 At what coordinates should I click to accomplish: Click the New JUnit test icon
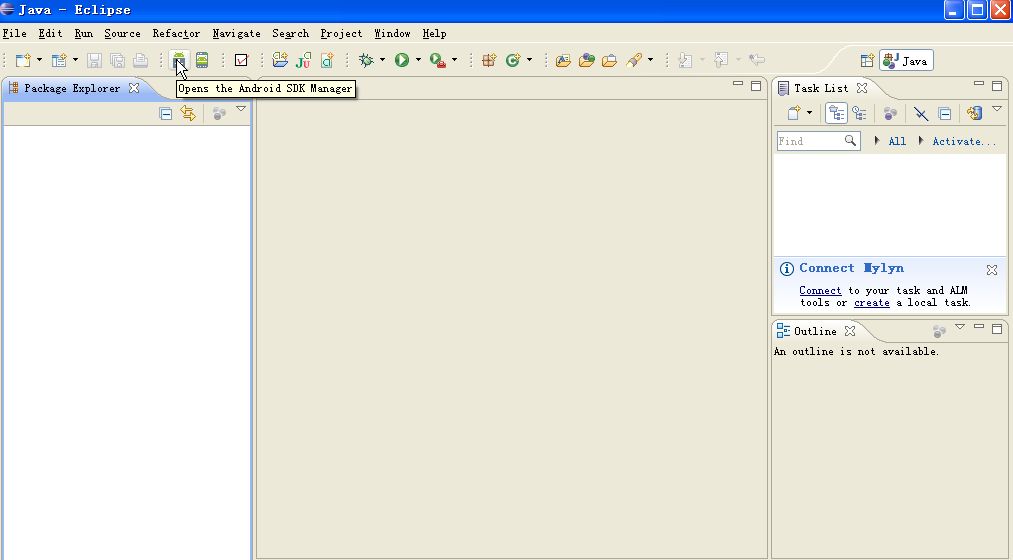(303, 60)
